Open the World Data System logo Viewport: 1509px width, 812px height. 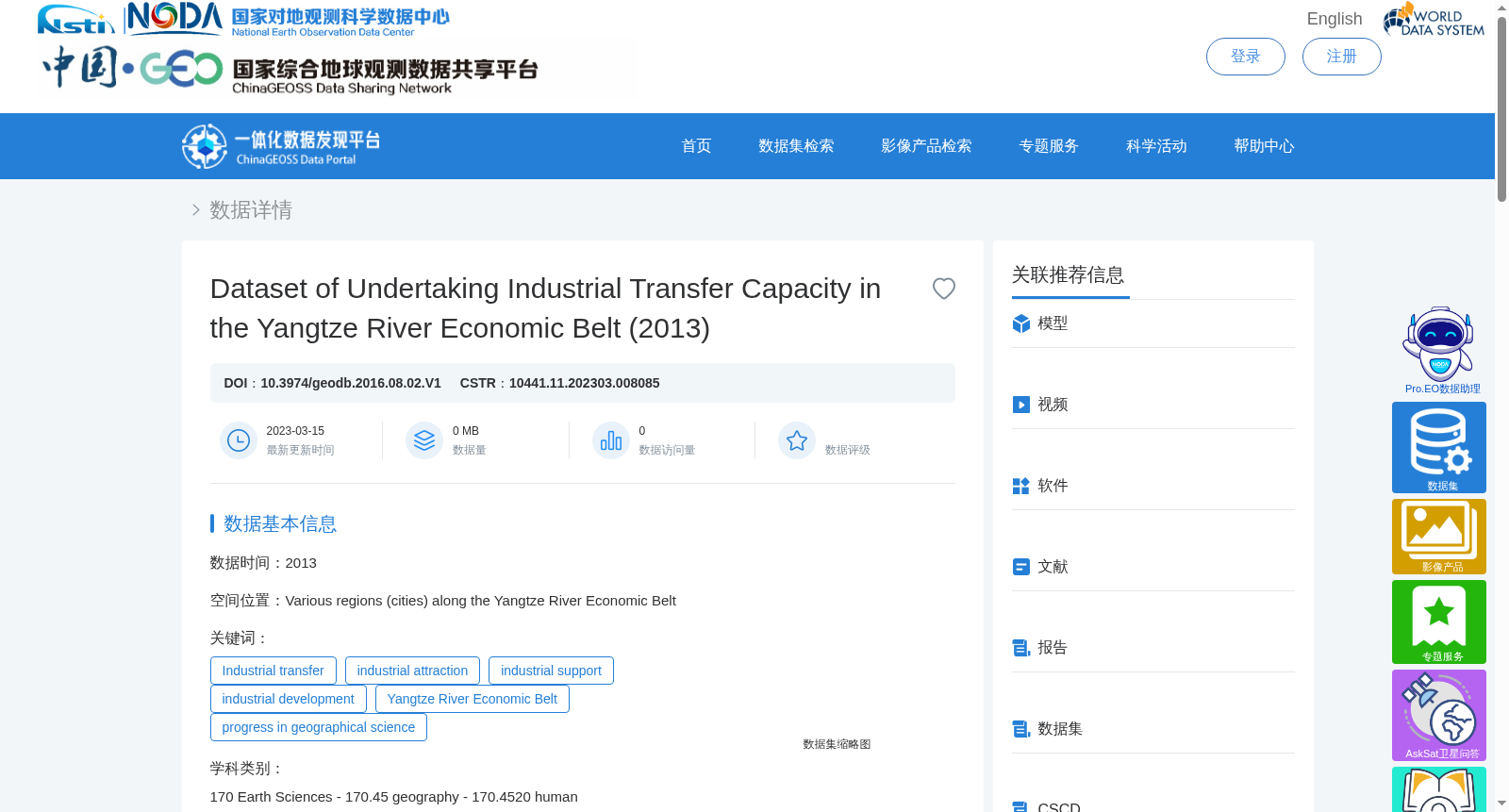(x=1434, y=20)
